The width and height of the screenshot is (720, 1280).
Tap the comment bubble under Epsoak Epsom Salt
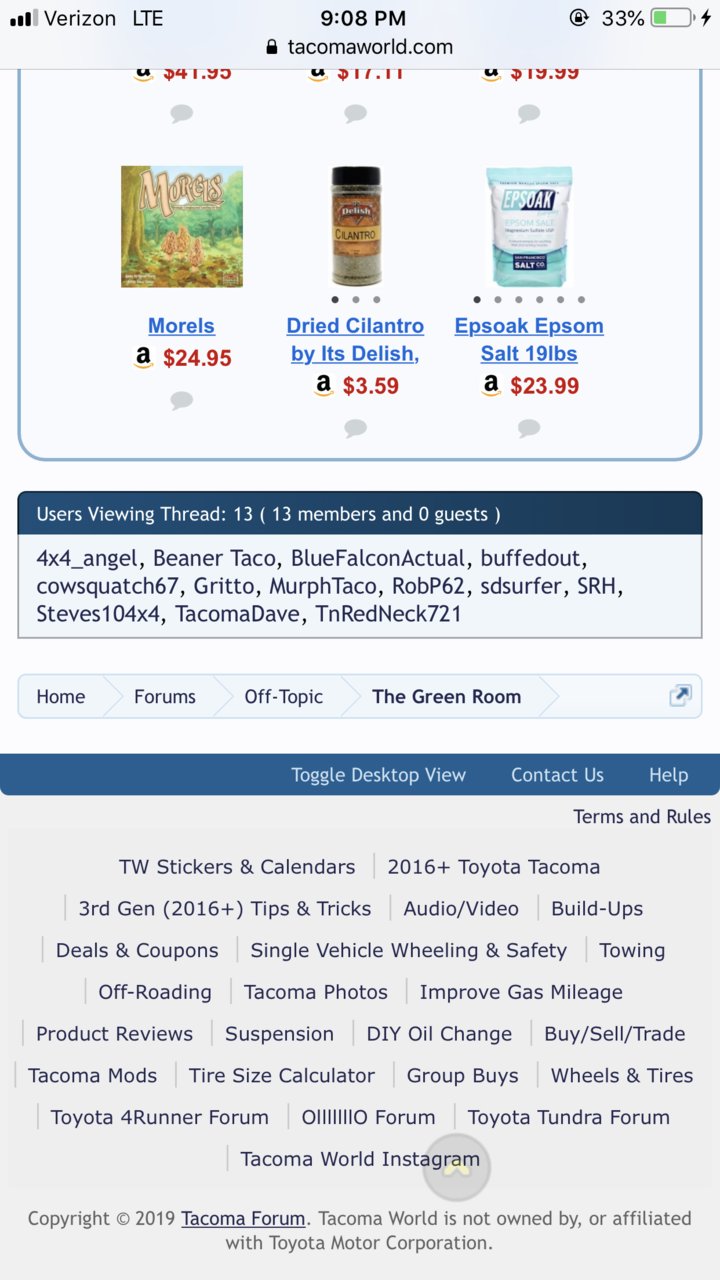point(529,429)
